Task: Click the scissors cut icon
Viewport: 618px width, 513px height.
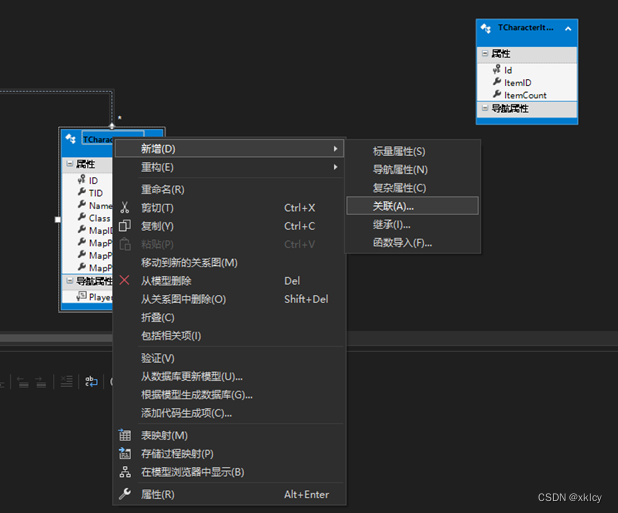Action: tap(125, 208)
